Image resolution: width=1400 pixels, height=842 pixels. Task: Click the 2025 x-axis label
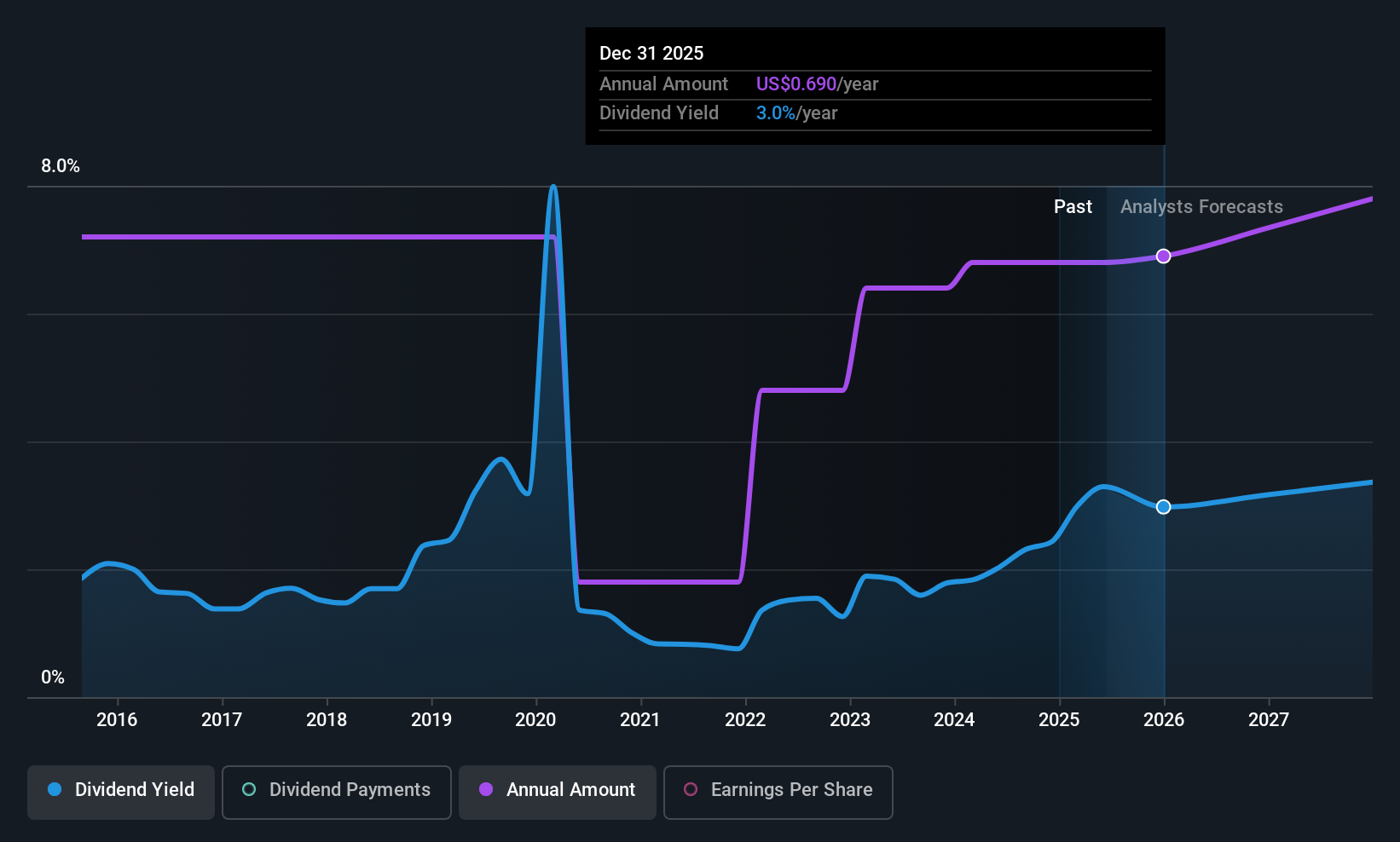(x=1059, y=720)
